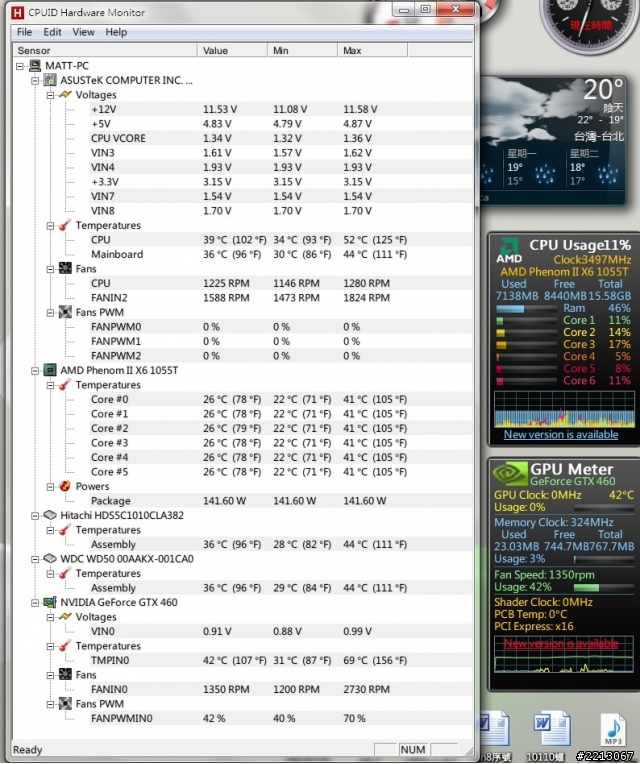Select the CPU VCORE voltage row
640x764 pixels.
tap(281, 138)
